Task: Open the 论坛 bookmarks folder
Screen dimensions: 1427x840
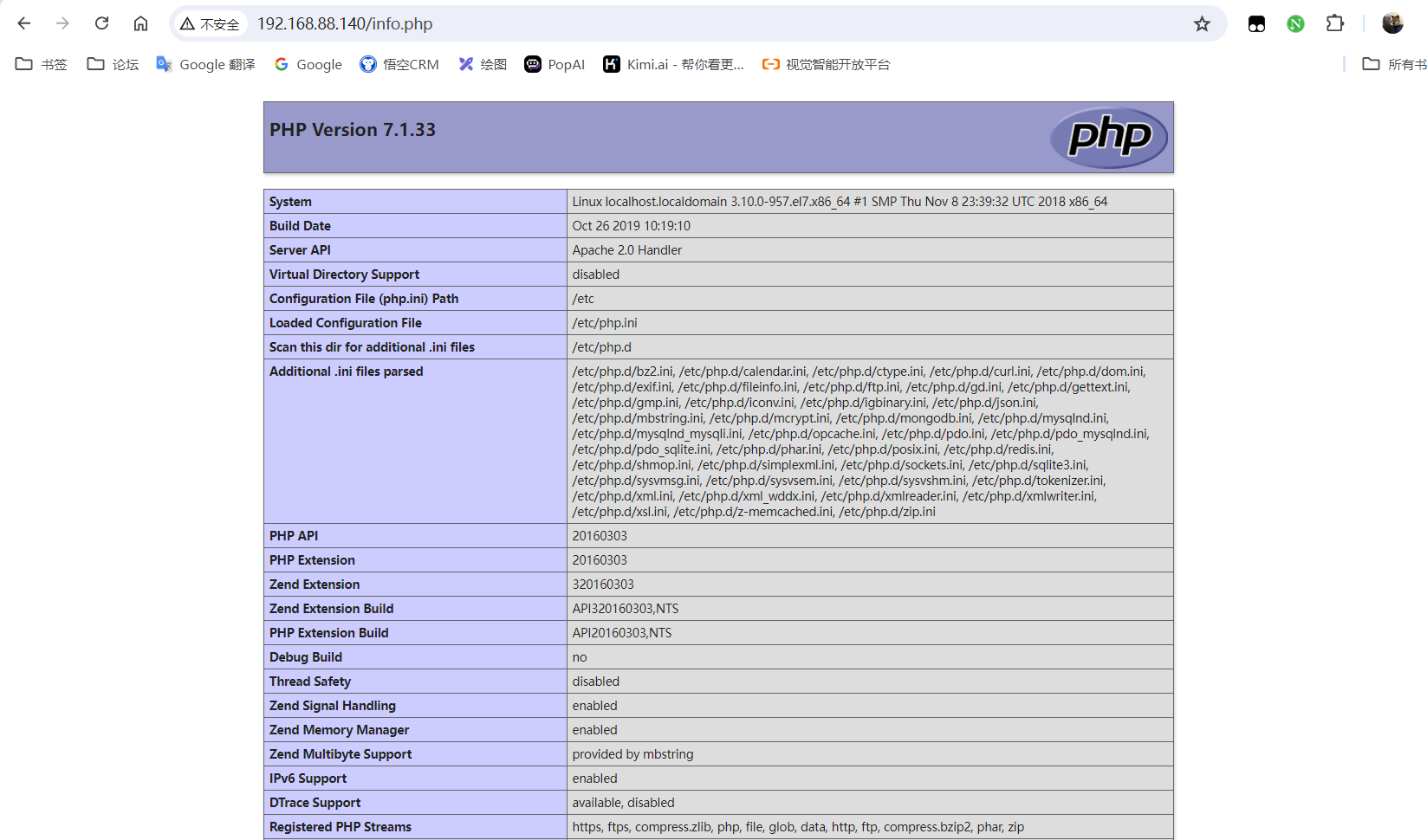Action: pos(113,64)
